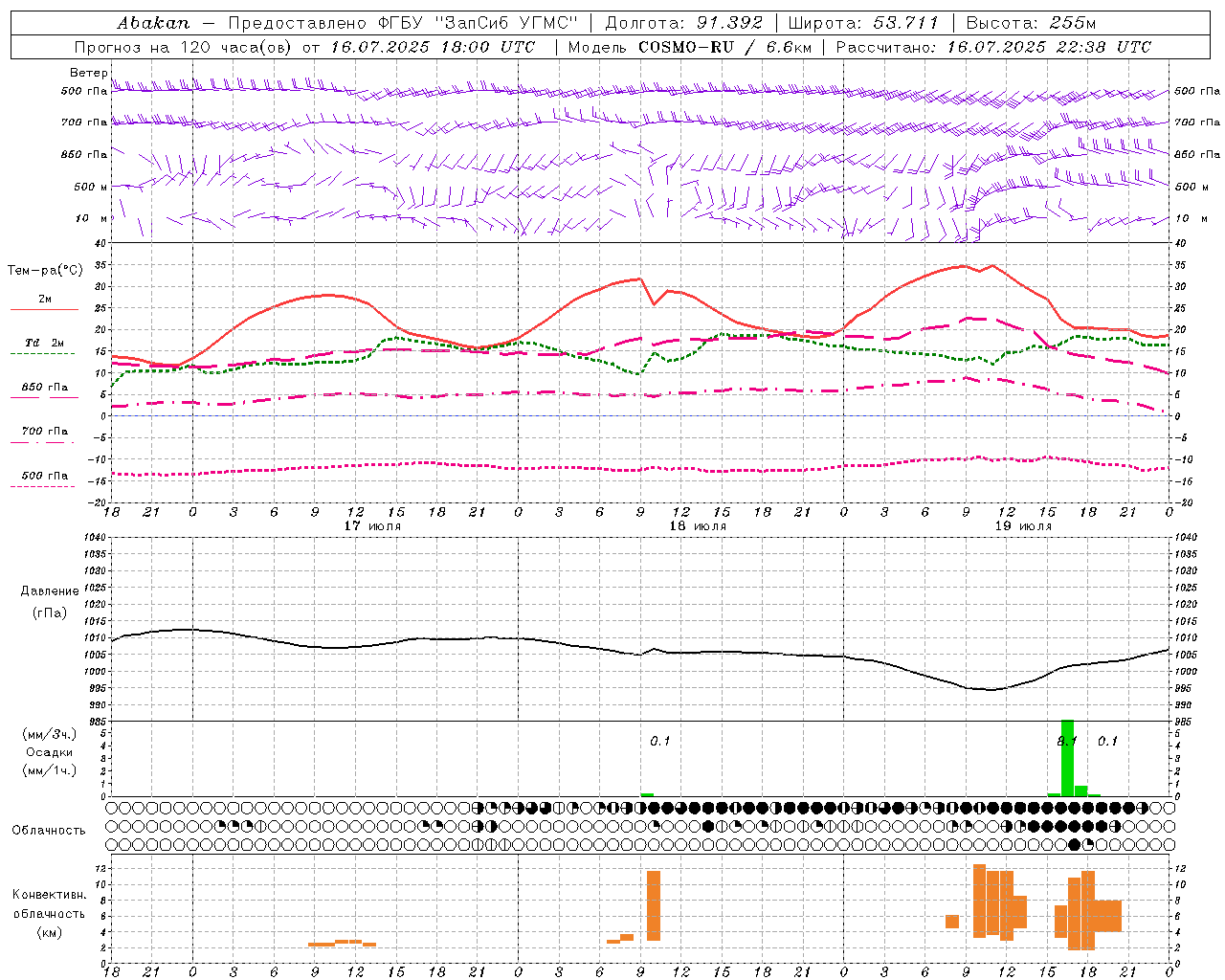This screenshot has width=1225, height=980.
Task: Select the 'Td 2м' dew point legend entry
Action: tap(45, 343)
